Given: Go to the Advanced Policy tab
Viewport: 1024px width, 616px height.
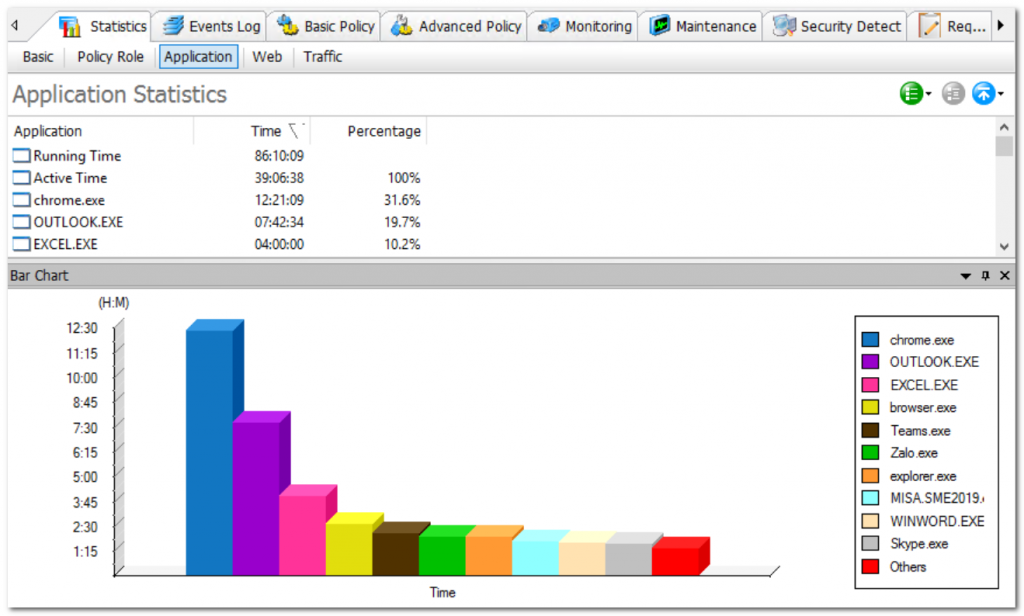Looking at the screenshot, I should tap(455, 26).
